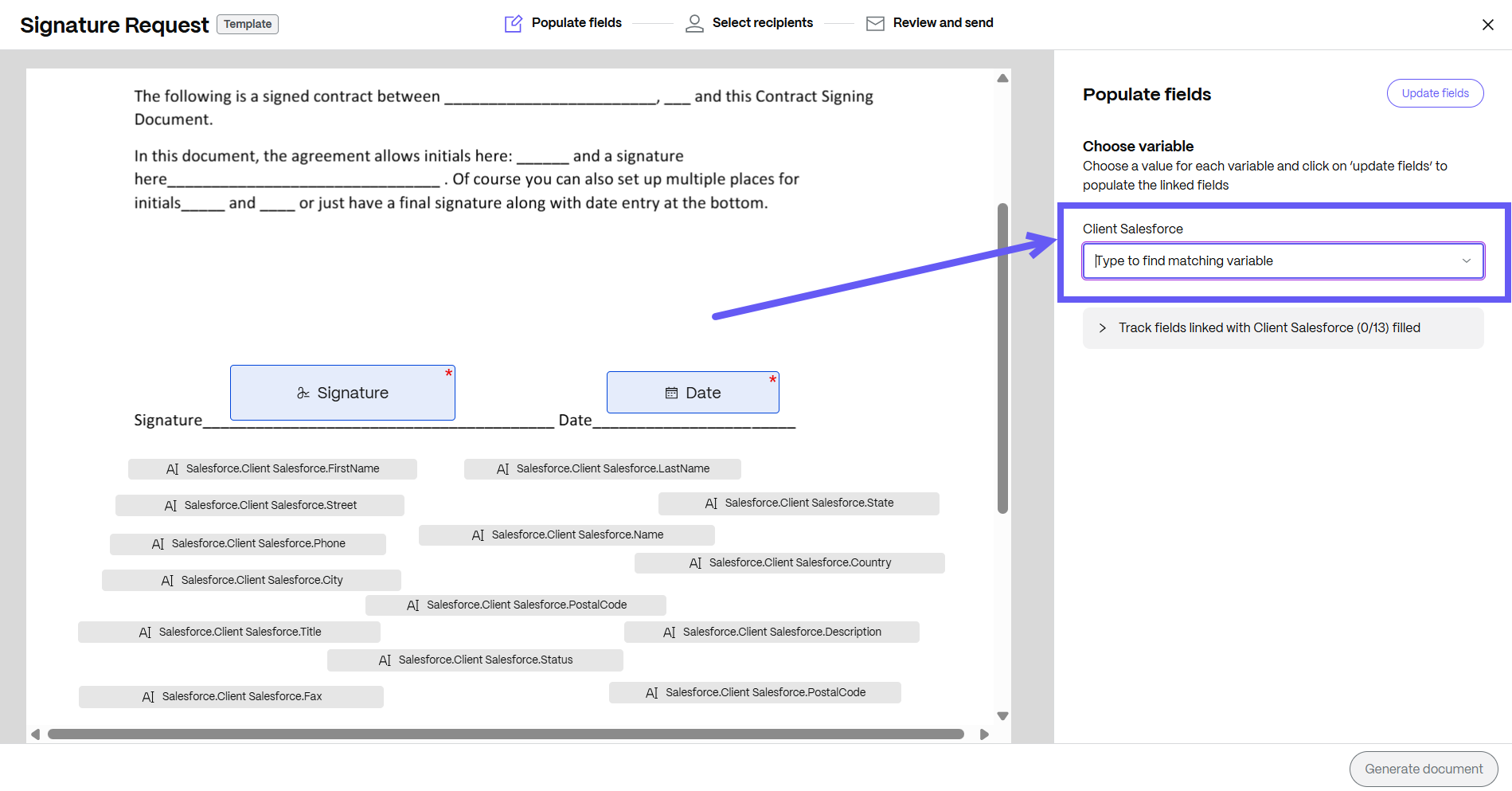This screenshot has height=791, width=1512.
Task: Select the Salesforce.Client Salesforce.Title field
Action: [x=229, y=632]
